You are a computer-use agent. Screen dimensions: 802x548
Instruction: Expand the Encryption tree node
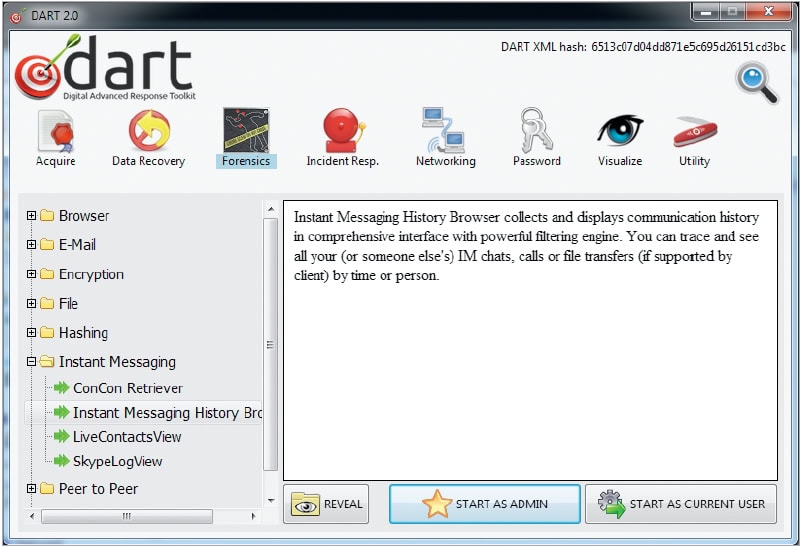tap(31, 274)
